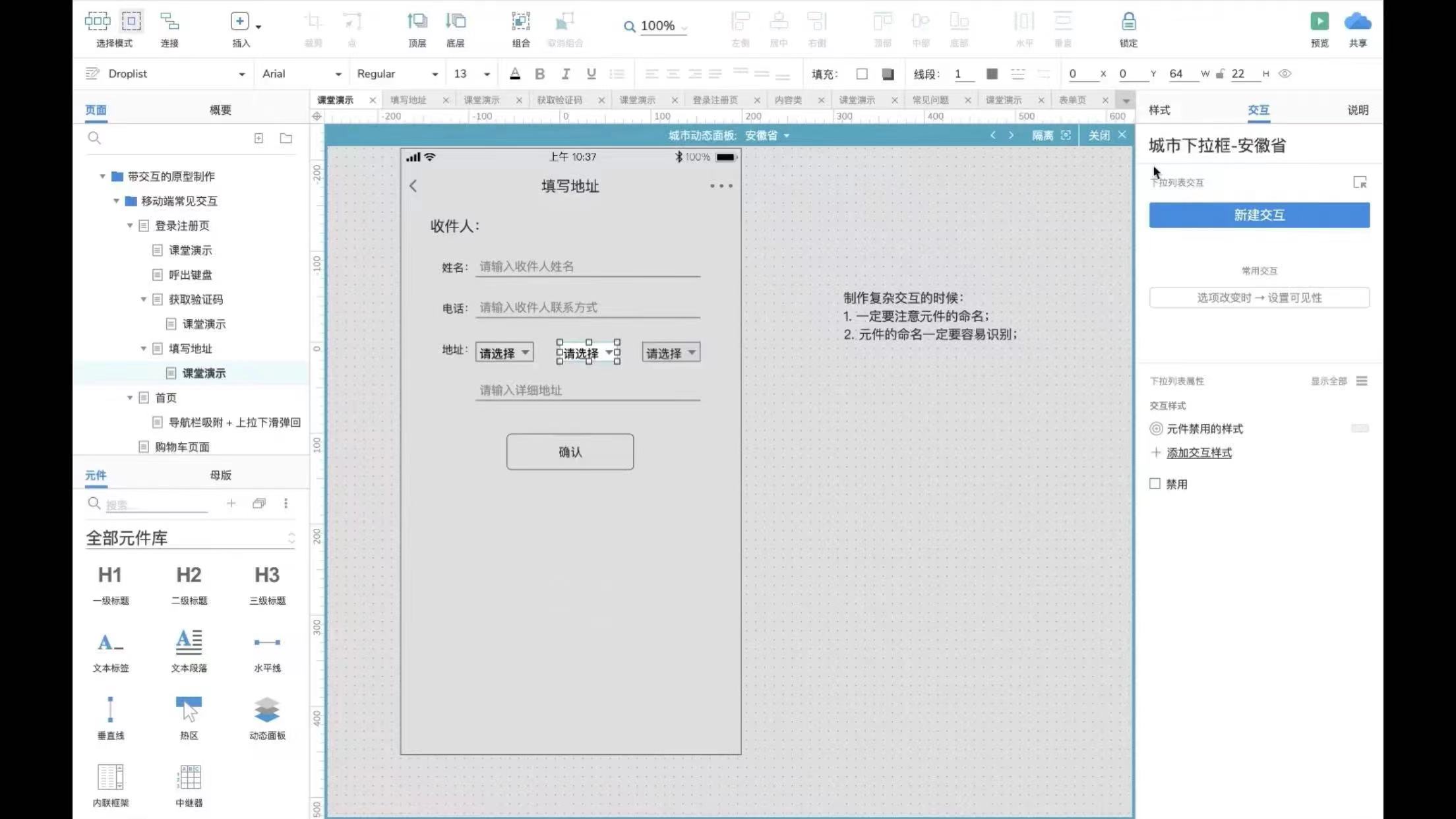
Task: Switch to the 样式 tab
Action: coord(1159,110)
